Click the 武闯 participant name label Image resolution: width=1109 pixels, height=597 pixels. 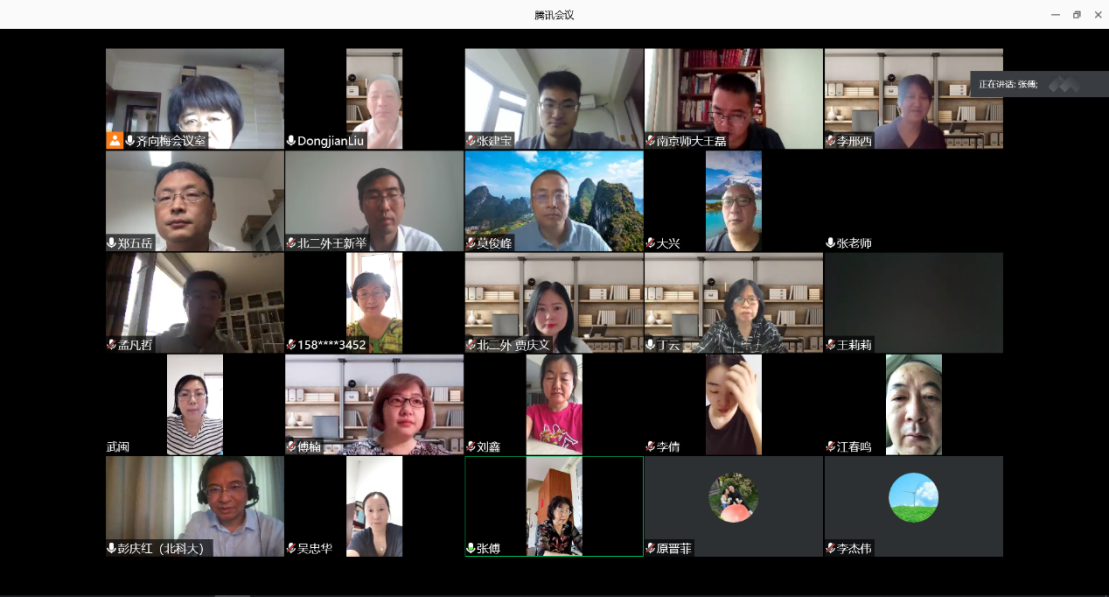click(118, 447)
